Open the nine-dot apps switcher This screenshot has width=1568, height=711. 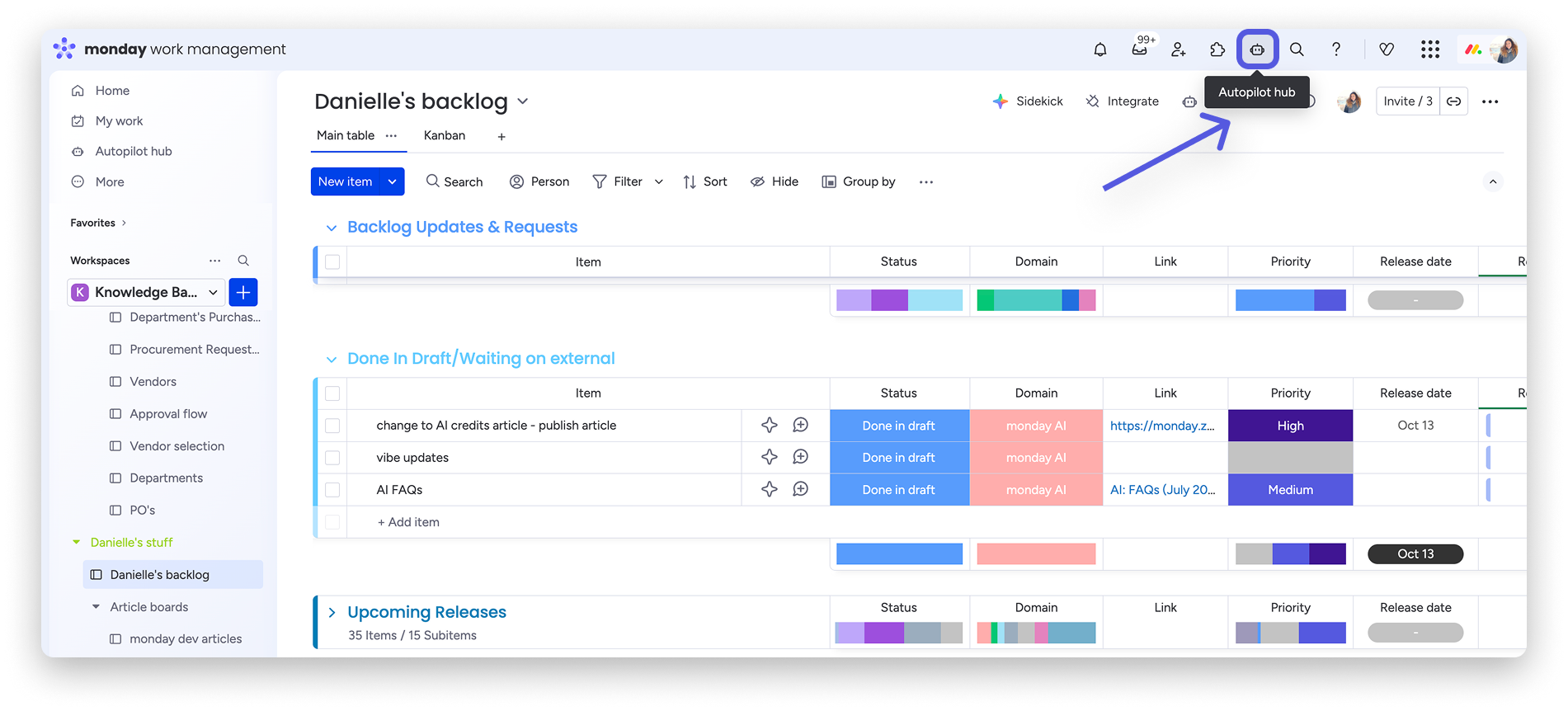pos(1430,49)
